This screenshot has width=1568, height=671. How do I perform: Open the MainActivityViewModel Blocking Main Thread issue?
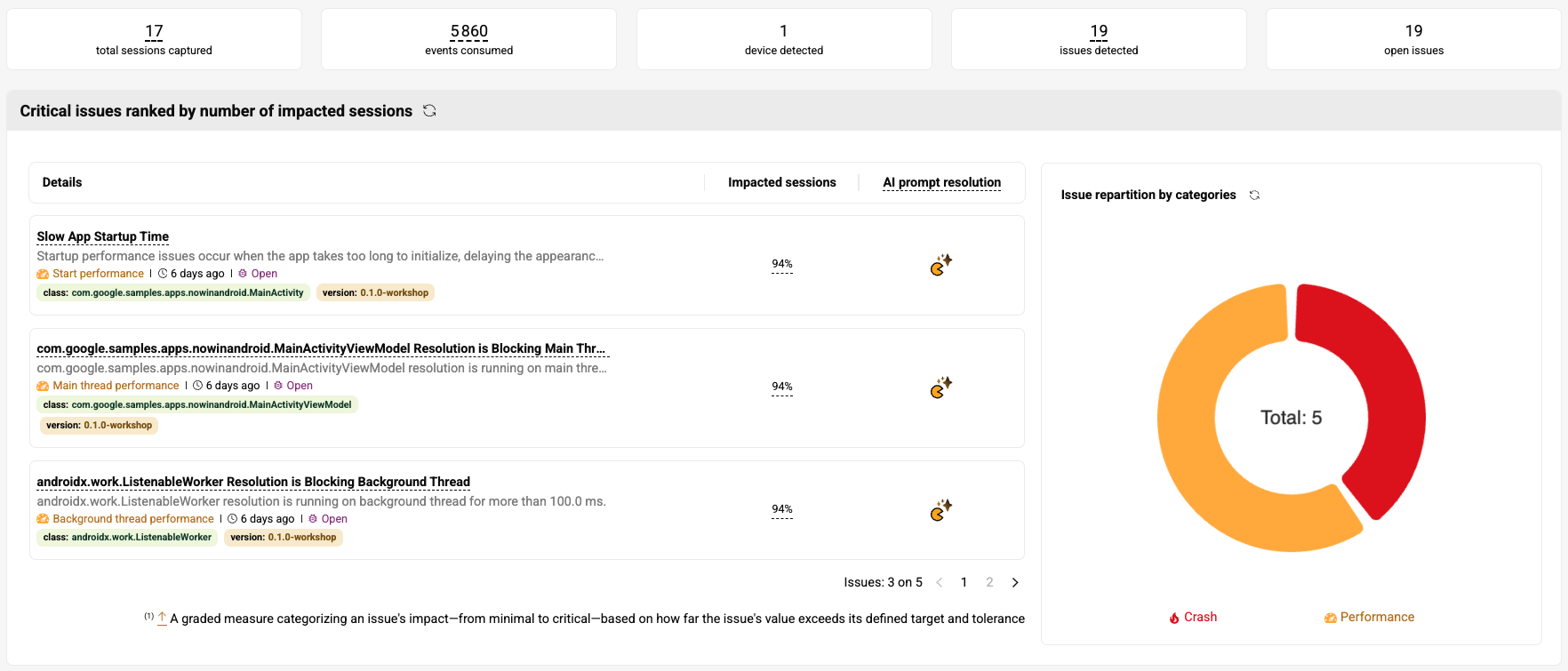(x=320, y=348)
